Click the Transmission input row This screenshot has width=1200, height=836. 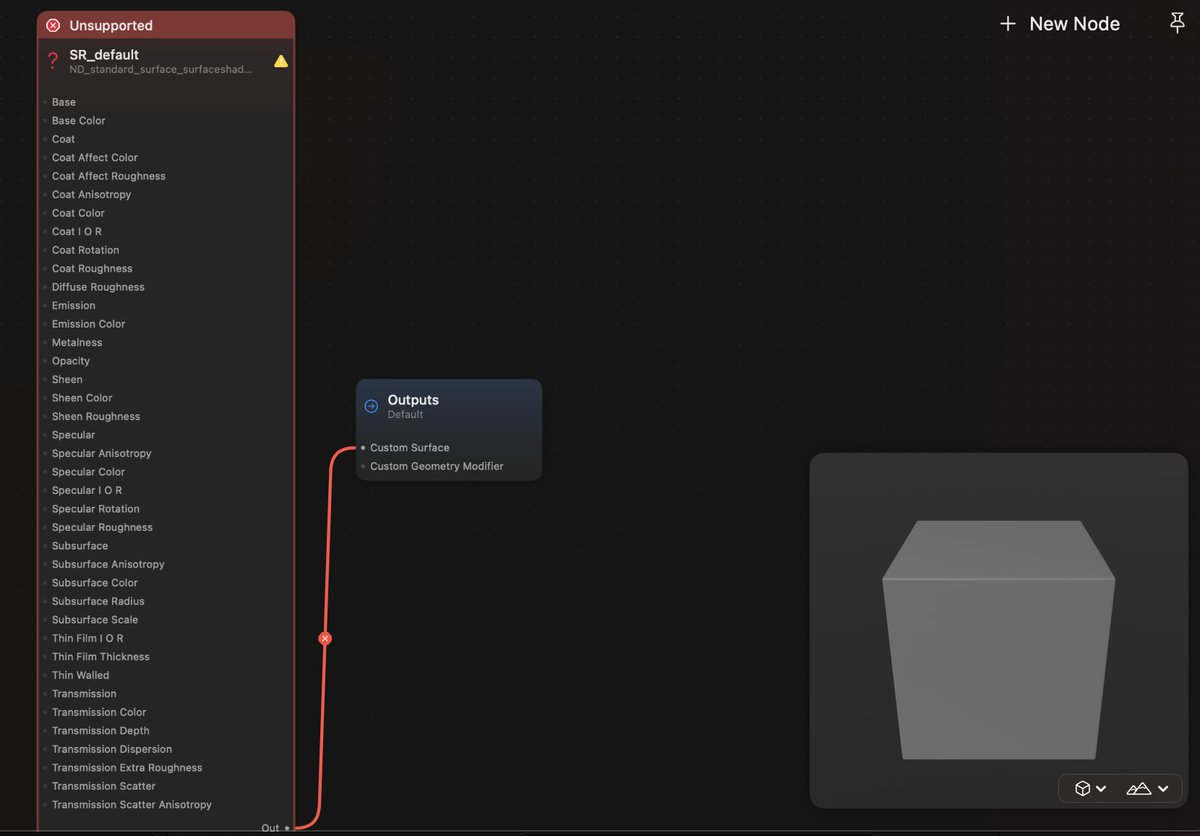(84, 694)
